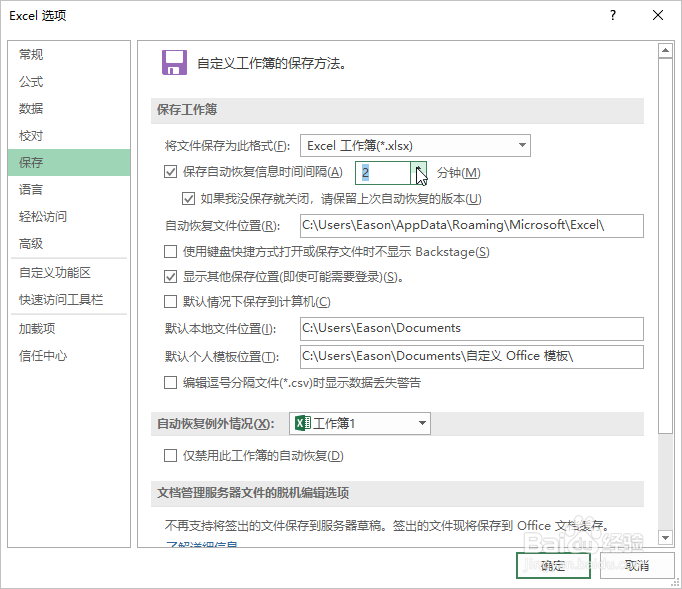Select the 保存 category
Viewport: 682px width, 589px height.
click(69, 163)
